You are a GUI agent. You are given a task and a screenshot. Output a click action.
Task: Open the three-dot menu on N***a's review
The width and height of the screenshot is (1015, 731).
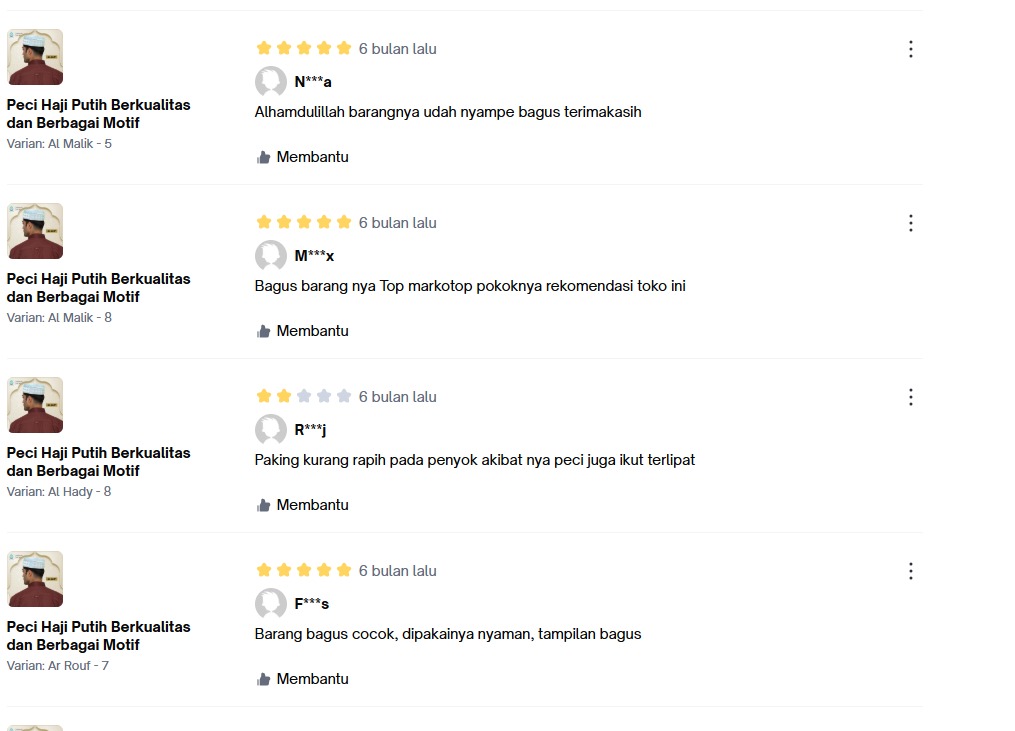point(910,48)
